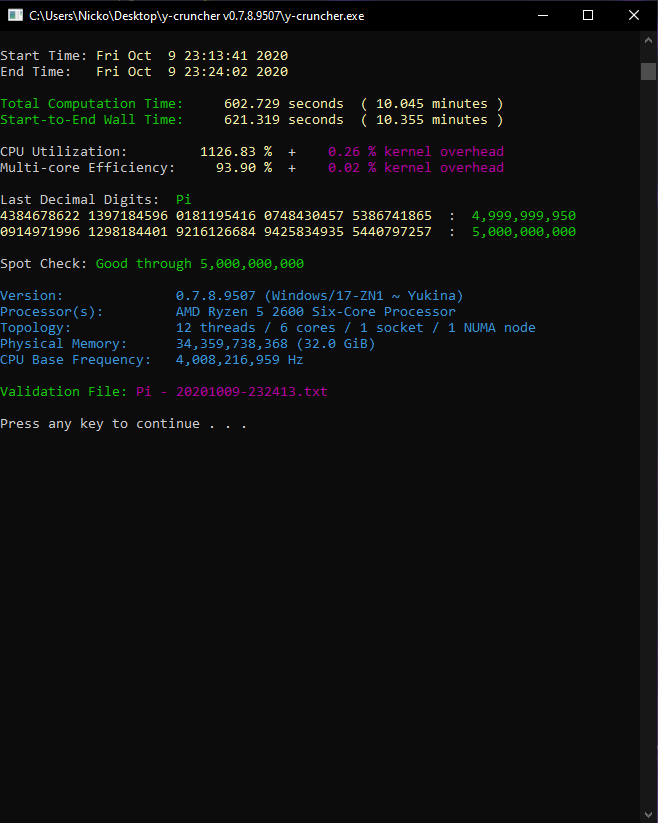
Task: Click the '621.319 seconds' value
Action: point(284,120)
